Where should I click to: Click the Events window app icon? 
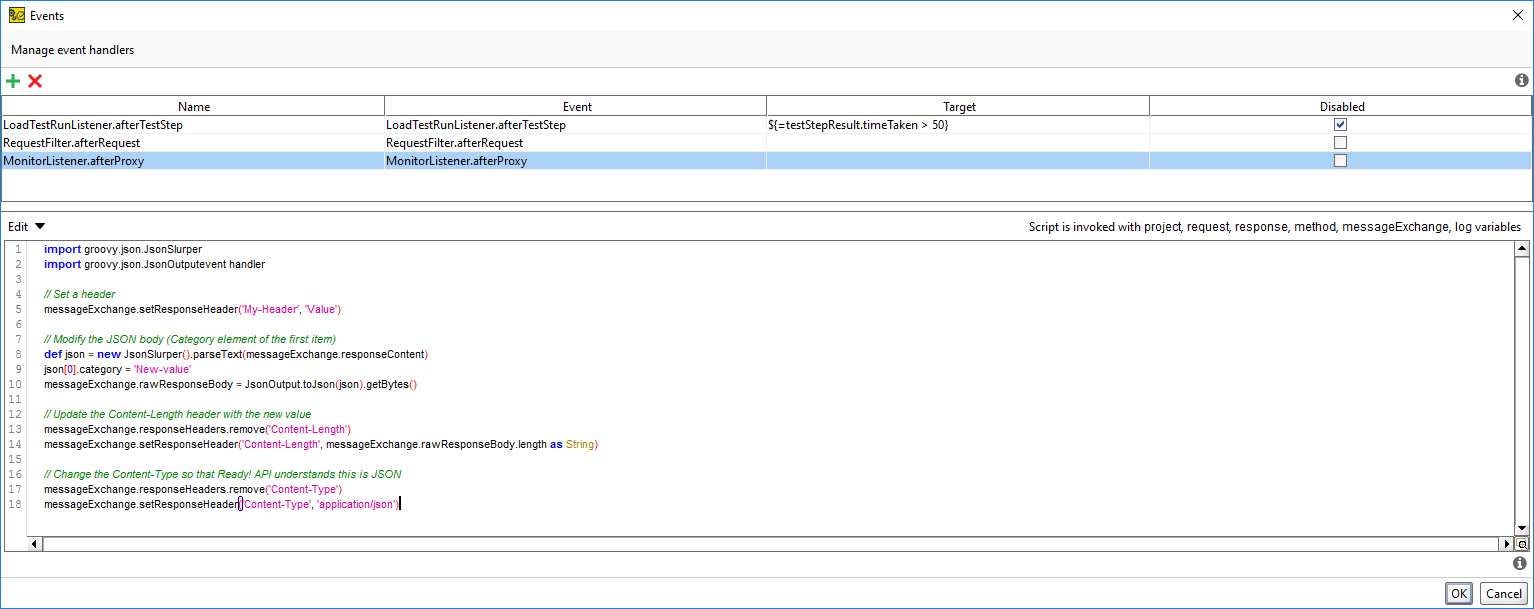(16, 15)
